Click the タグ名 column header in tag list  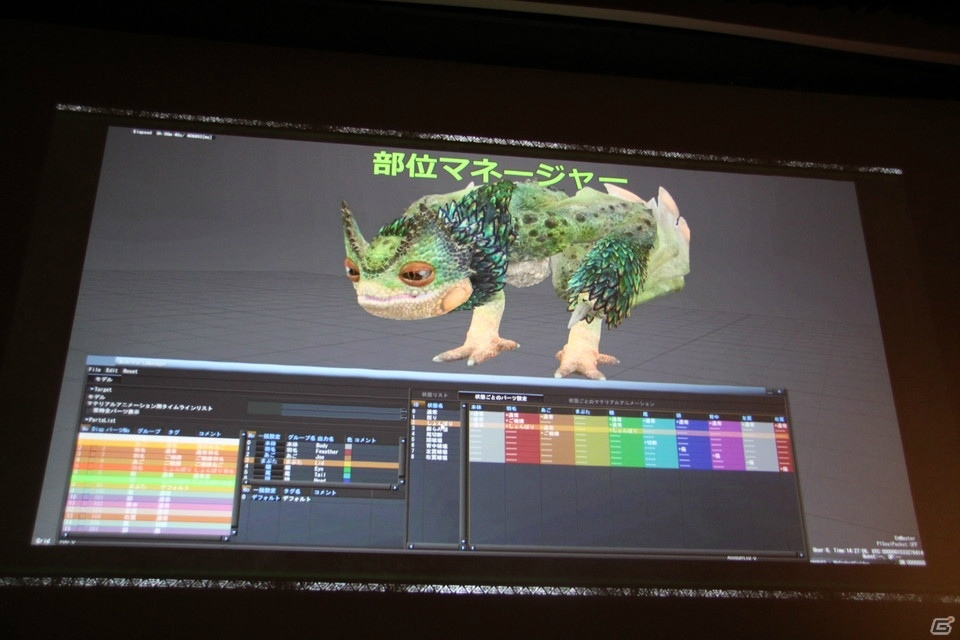(x=292, y=491)
